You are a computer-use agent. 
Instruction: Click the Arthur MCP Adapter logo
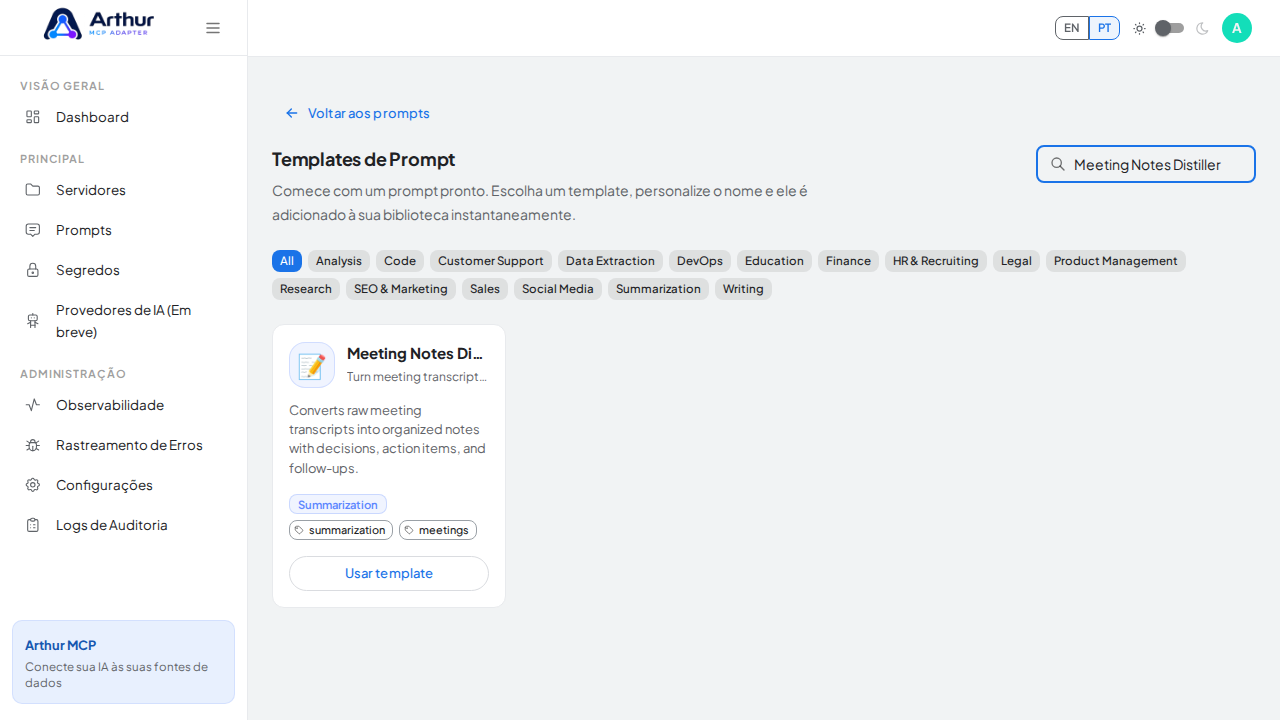(x=99, y=23)
